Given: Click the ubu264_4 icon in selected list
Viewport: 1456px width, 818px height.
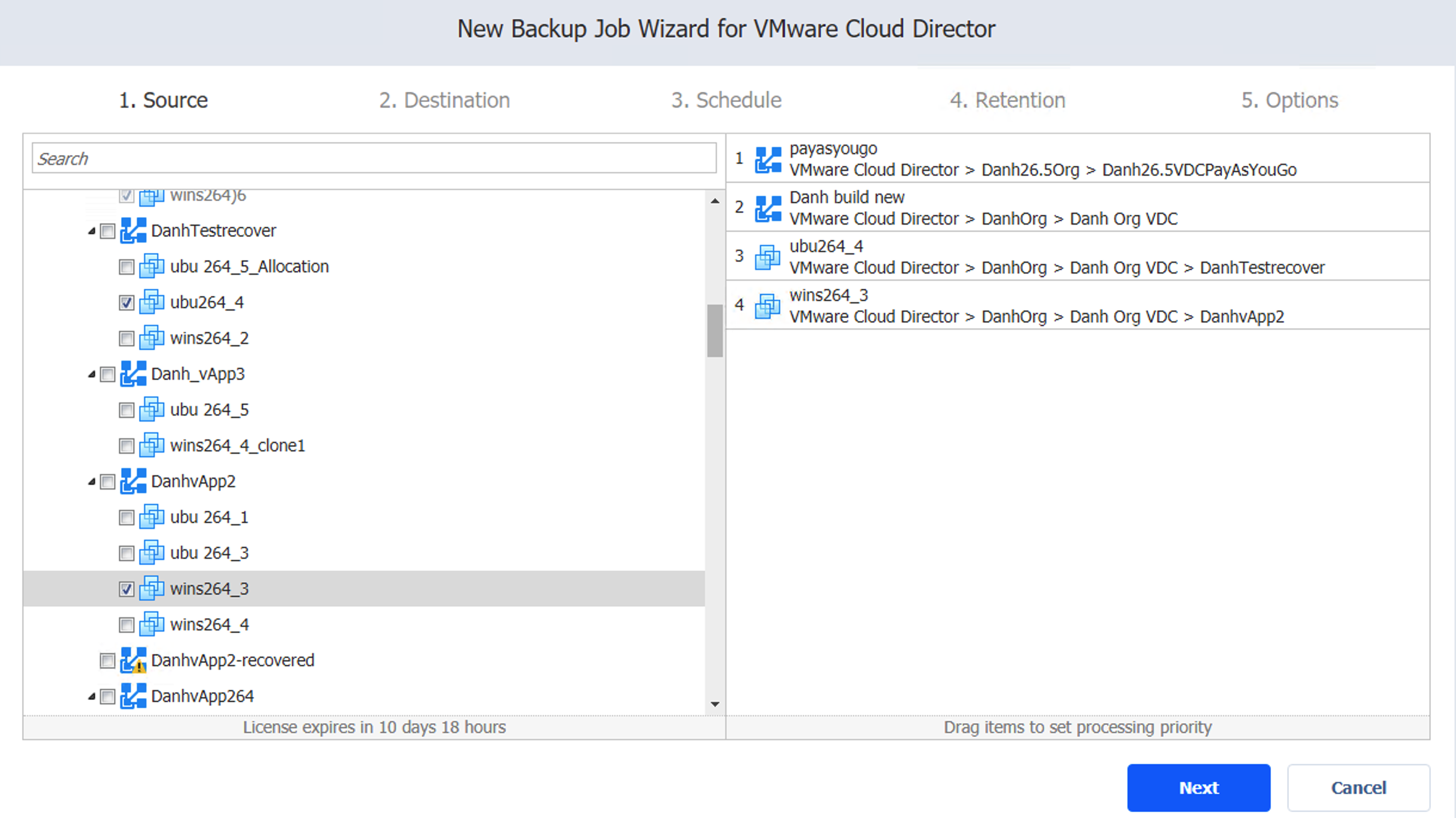Looking at the screenshot, I should point(768,257).
